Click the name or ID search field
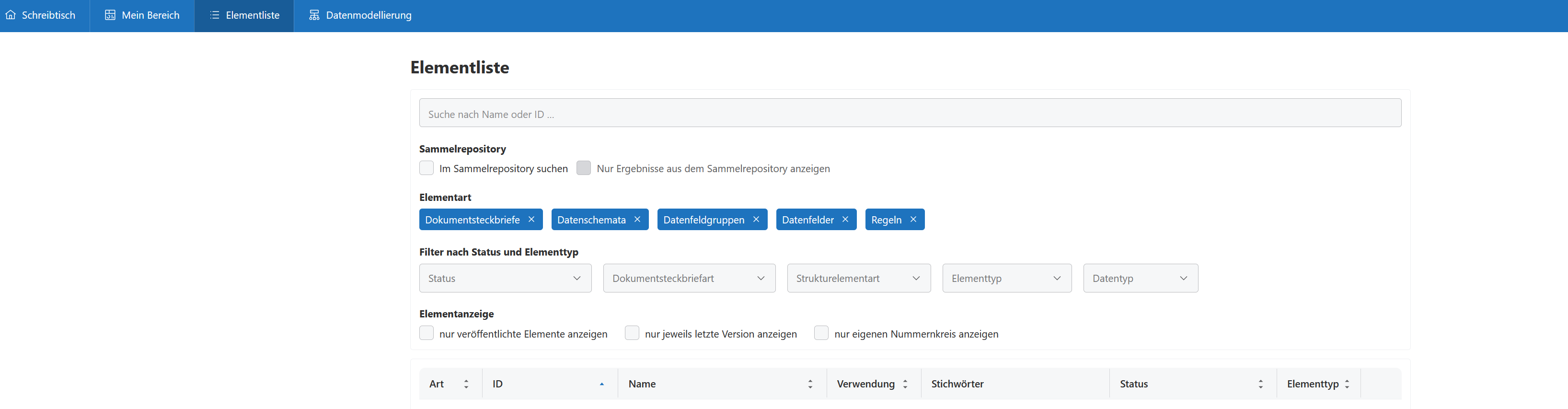This screenshot has height=409, width=1568. coord(910,114)
